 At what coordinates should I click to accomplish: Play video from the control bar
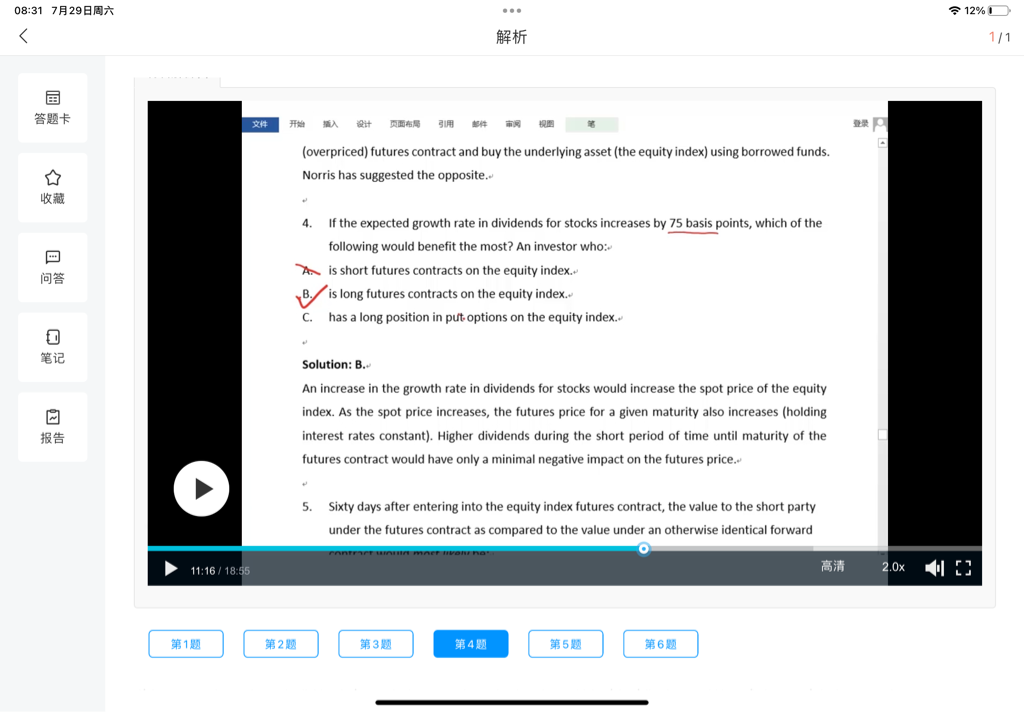pos(171,568)
